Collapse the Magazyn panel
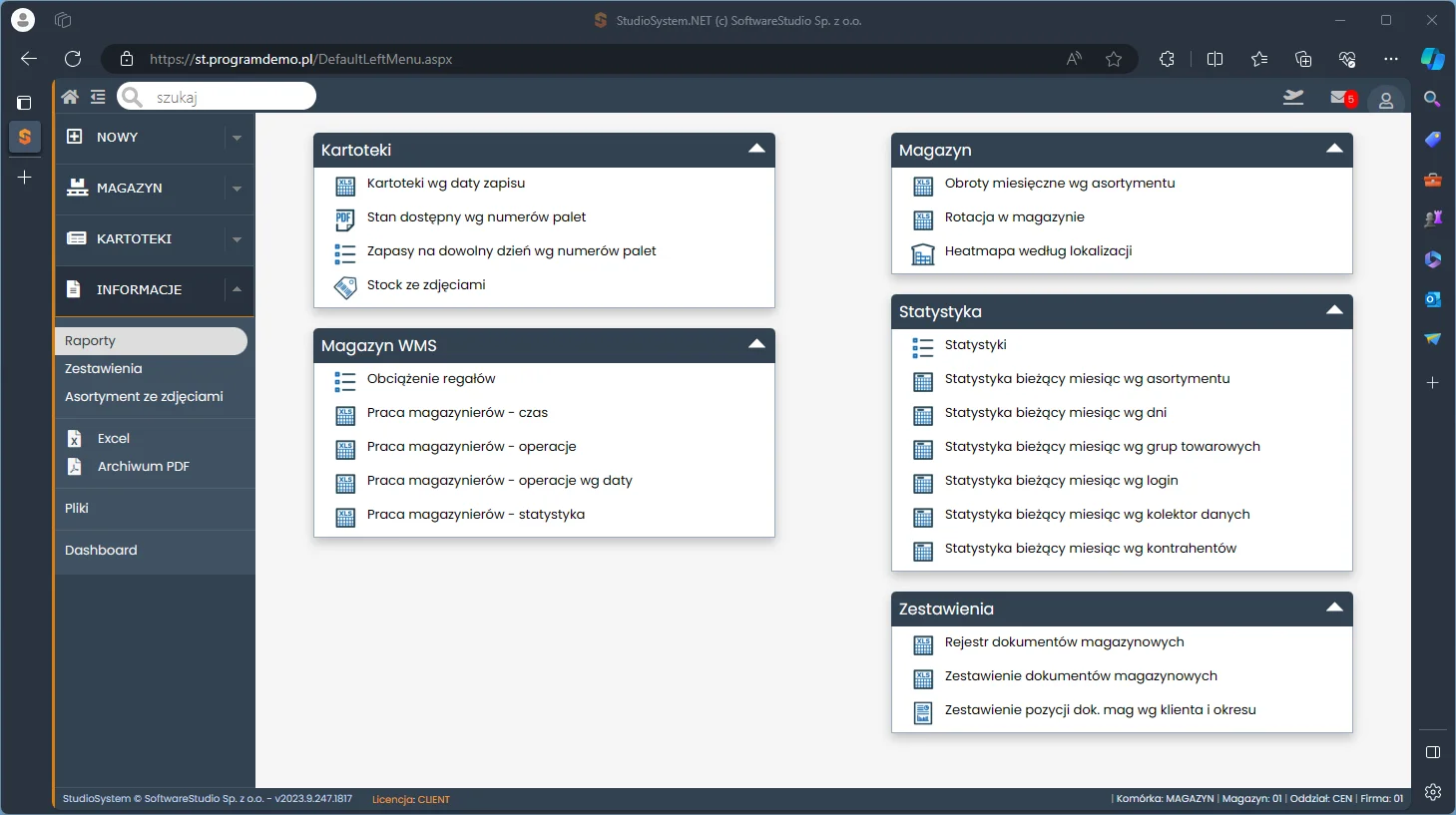Viewport: 1456px width, 815px height. click(1334, 149)
